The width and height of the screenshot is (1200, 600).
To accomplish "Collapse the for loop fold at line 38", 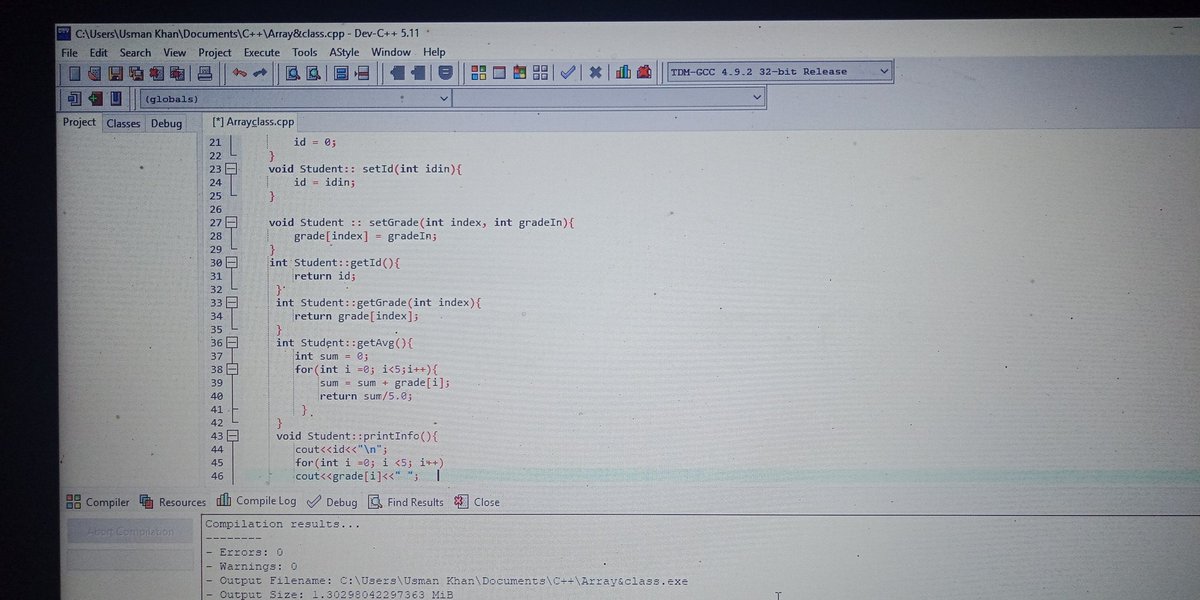I will (231, 369).
